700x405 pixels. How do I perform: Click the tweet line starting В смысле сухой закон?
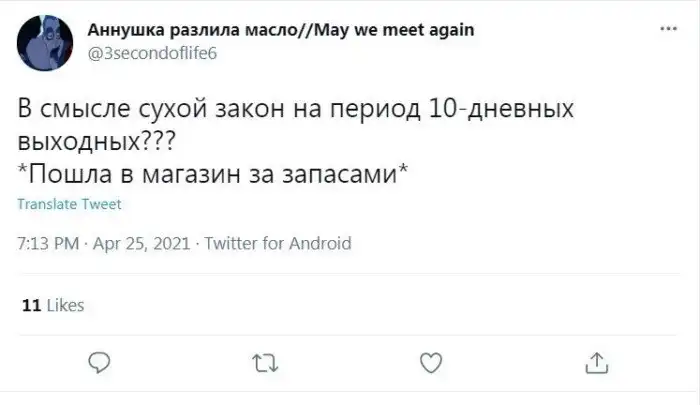[280, 107]
